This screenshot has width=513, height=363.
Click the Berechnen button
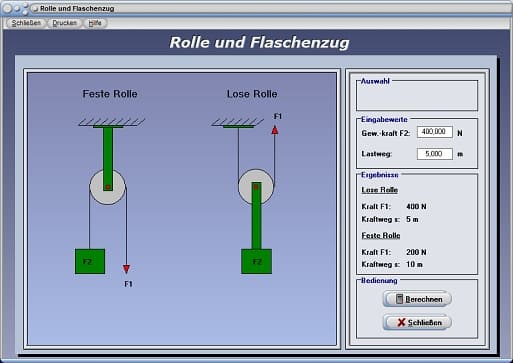pyautogui.click(x=417, y=299)
